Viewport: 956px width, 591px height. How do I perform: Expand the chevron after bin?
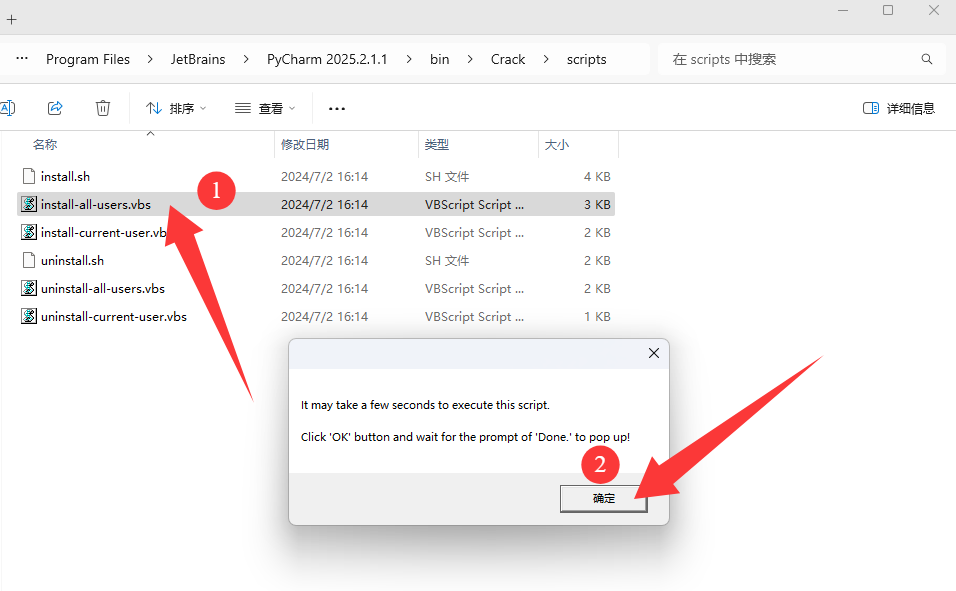470,59
